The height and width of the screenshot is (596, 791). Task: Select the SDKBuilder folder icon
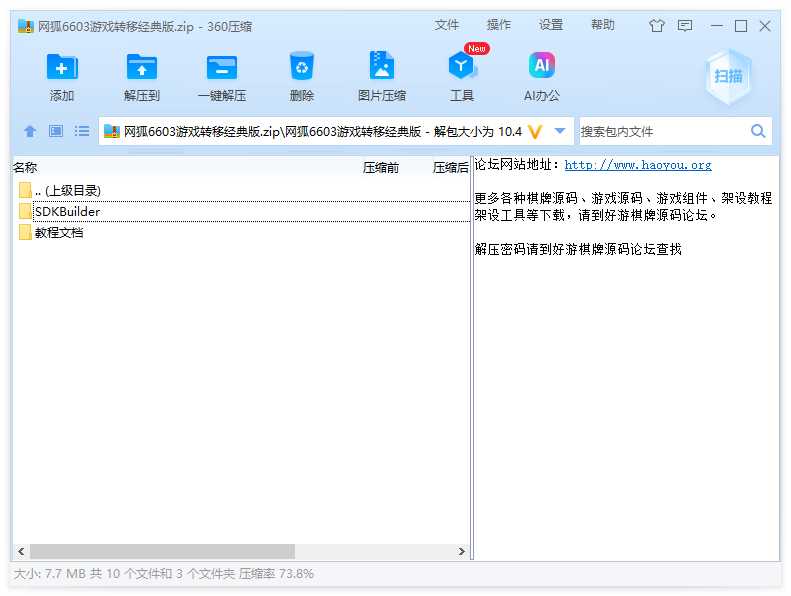(x=25, y=211)
